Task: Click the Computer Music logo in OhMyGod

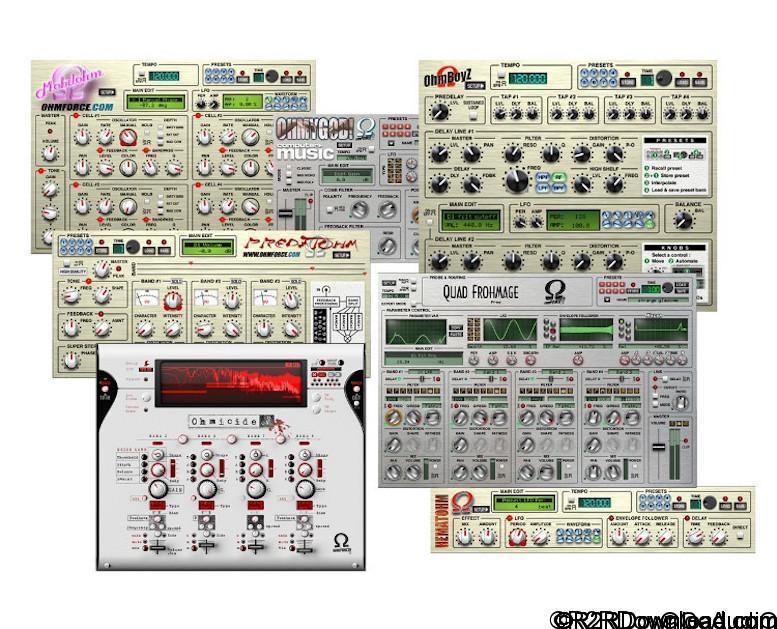Action: tap(305, 151)
